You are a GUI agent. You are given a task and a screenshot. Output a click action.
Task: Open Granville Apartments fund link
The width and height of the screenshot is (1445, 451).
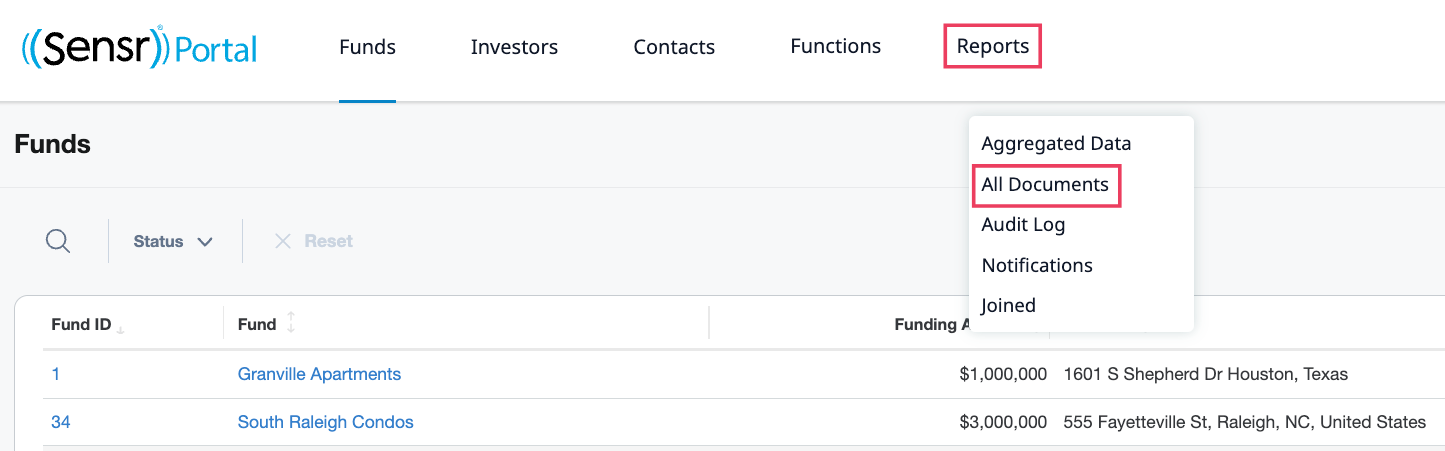pos(319,374)
